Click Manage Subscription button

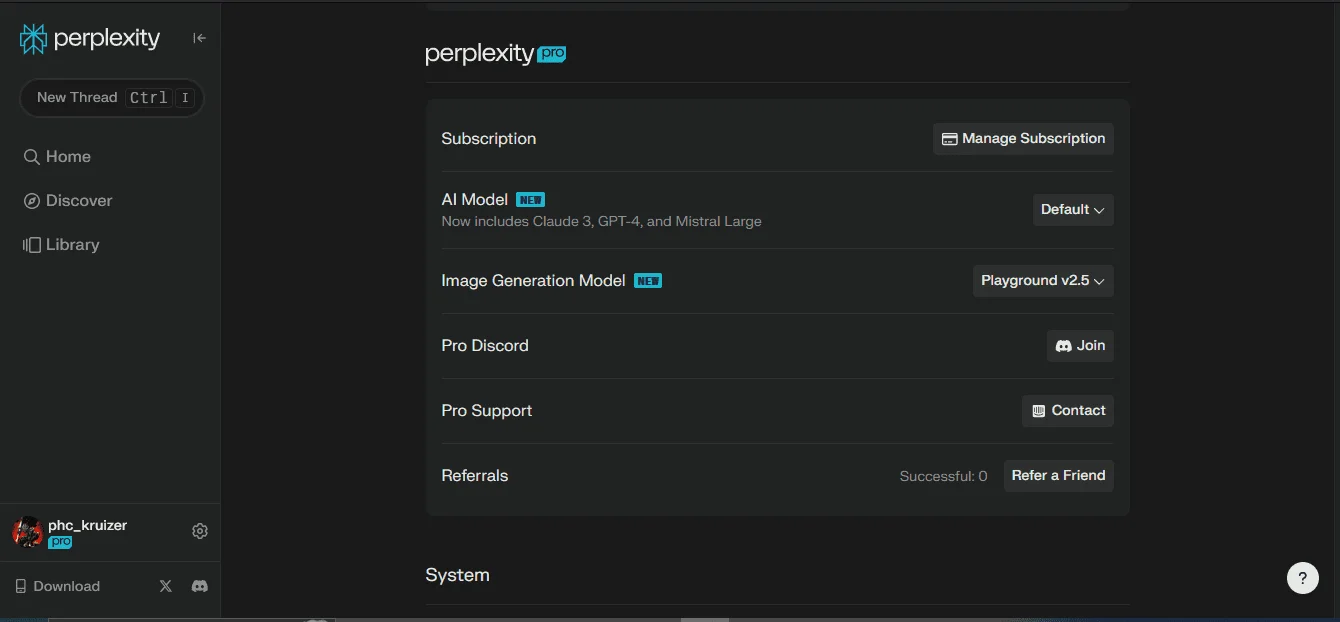(x=1023, y=139)
